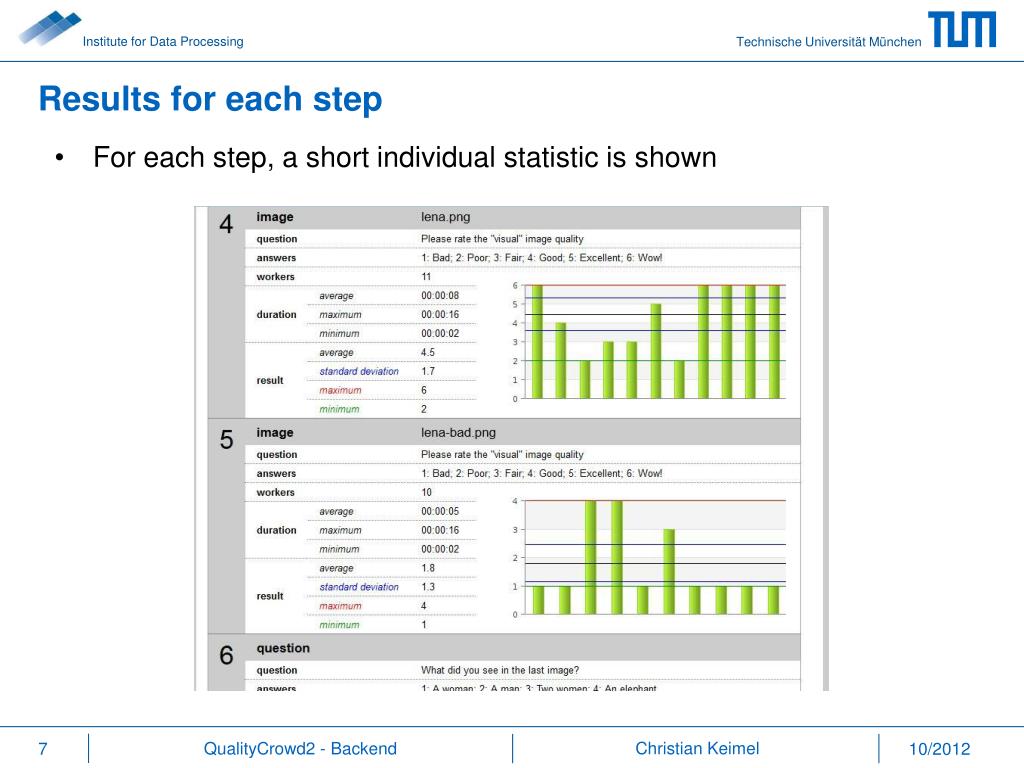The width and height of the screenshot is (1024, 768).
Task: Click the 'image' header label of step 4
Action: point(274,217)
